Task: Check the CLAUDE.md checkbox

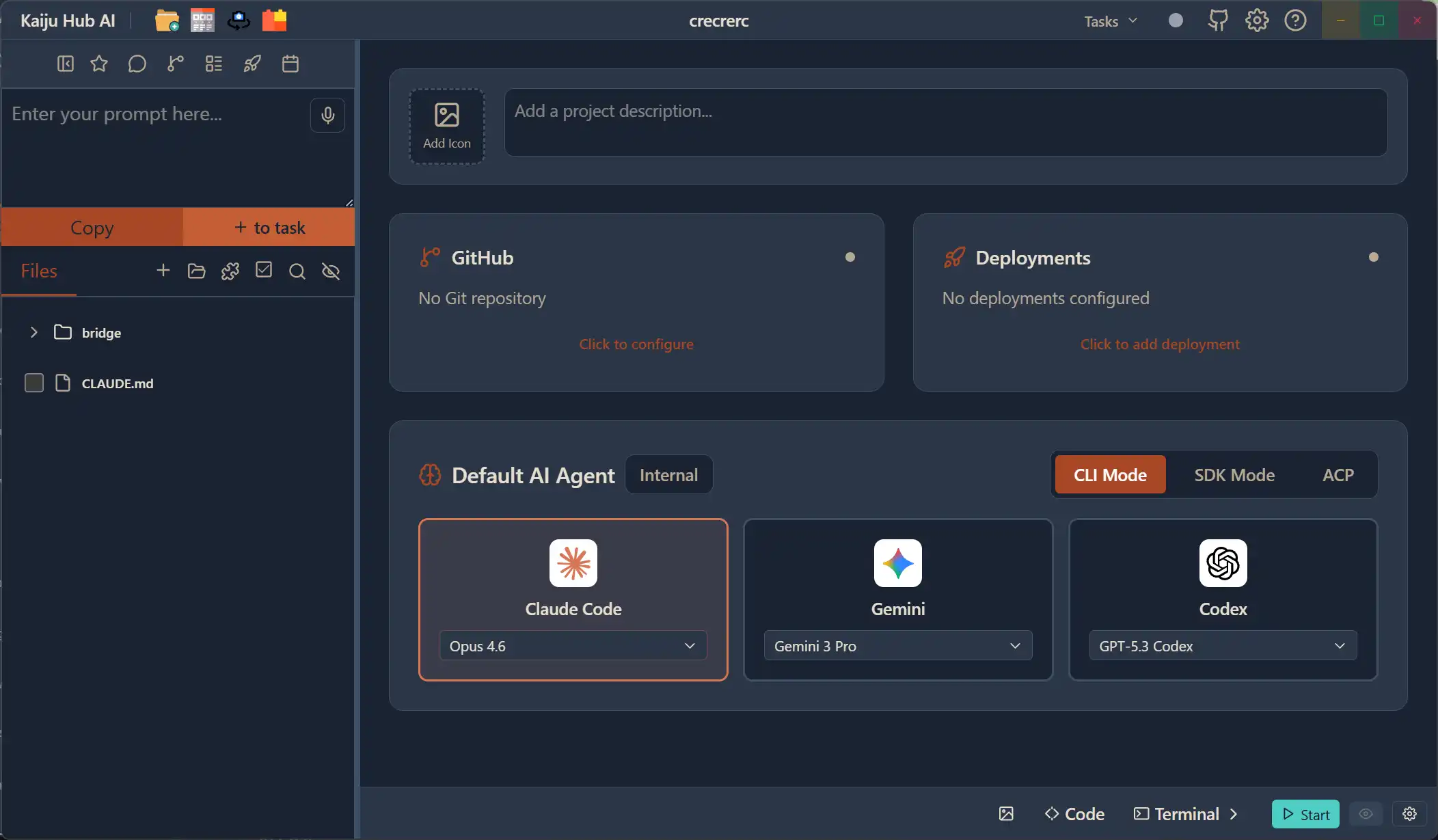Action: 34,383
